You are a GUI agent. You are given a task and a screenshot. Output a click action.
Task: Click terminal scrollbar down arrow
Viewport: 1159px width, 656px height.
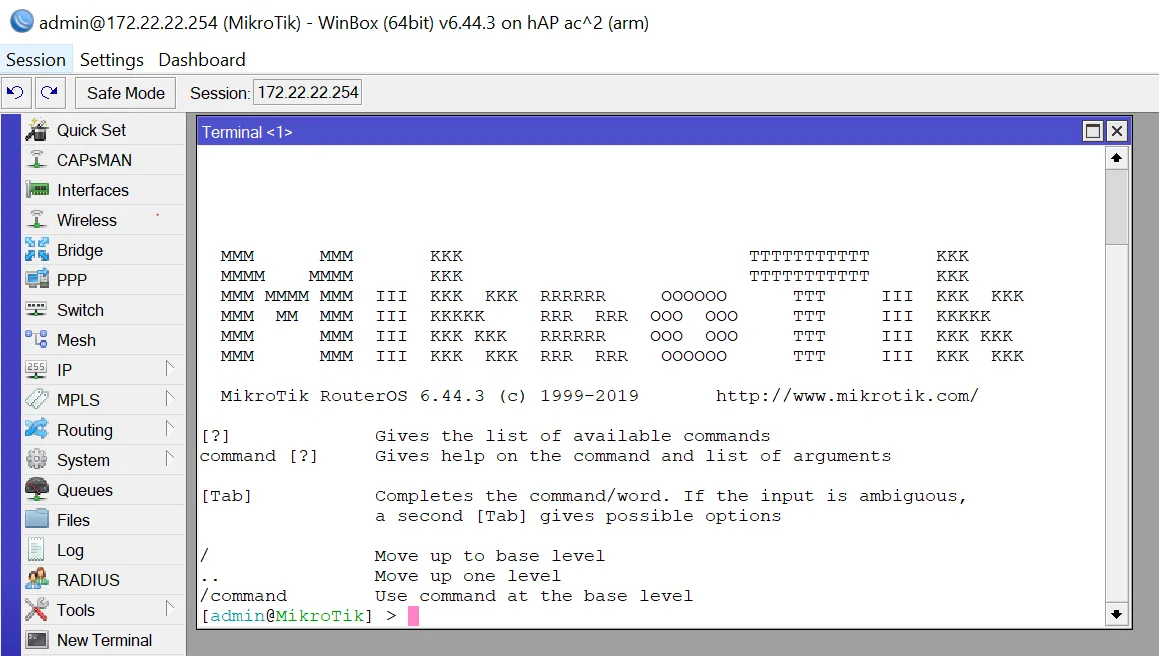point(1116,614)
